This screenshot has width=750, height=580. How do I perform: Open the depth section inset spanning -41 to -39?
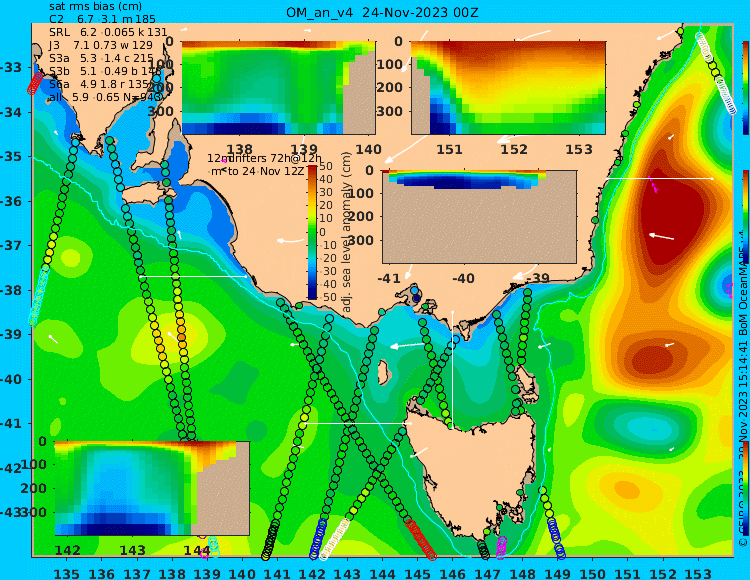coord(479,216)
